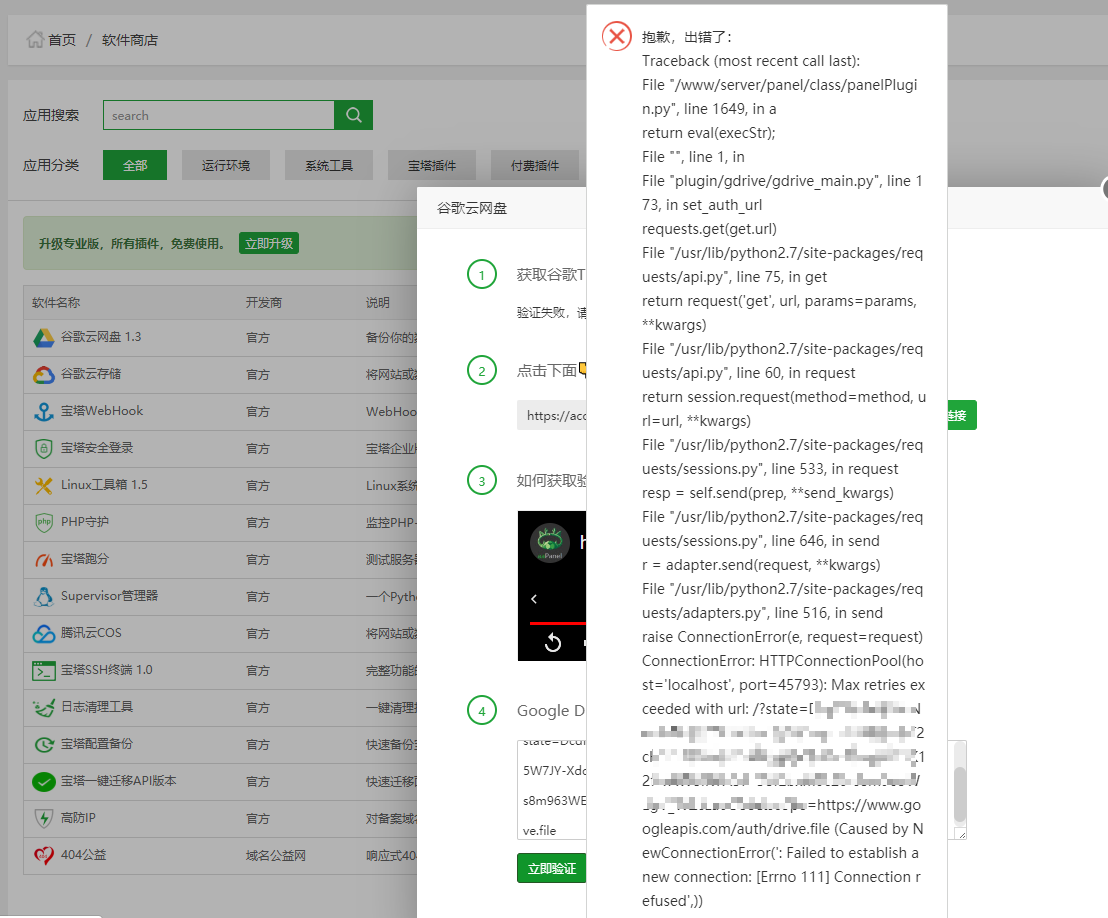This screenshot has width=1108, height=918.
Task: Click the 立即升级 upgrade button
Action: (x=269, y=243)
